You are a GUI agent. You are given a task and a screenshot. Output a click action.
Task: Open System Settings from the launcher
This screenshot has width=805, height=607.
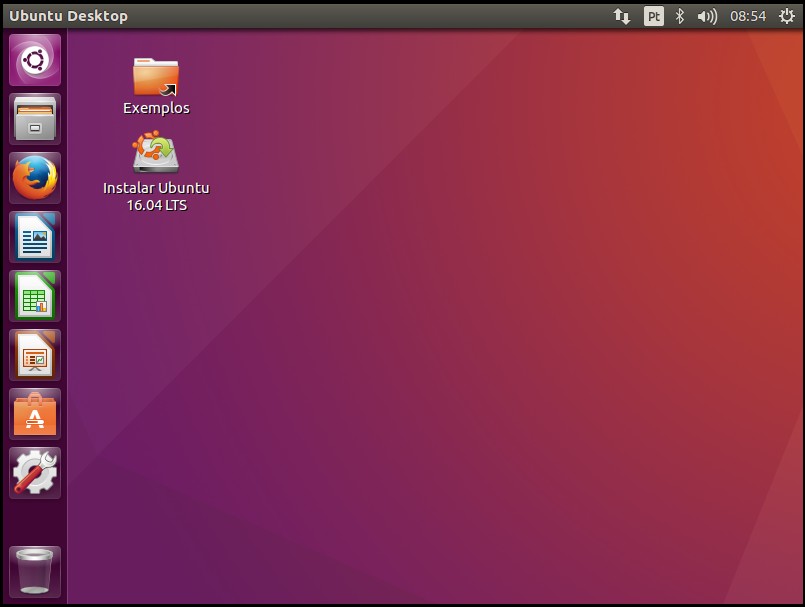click(x=34, y=472)
